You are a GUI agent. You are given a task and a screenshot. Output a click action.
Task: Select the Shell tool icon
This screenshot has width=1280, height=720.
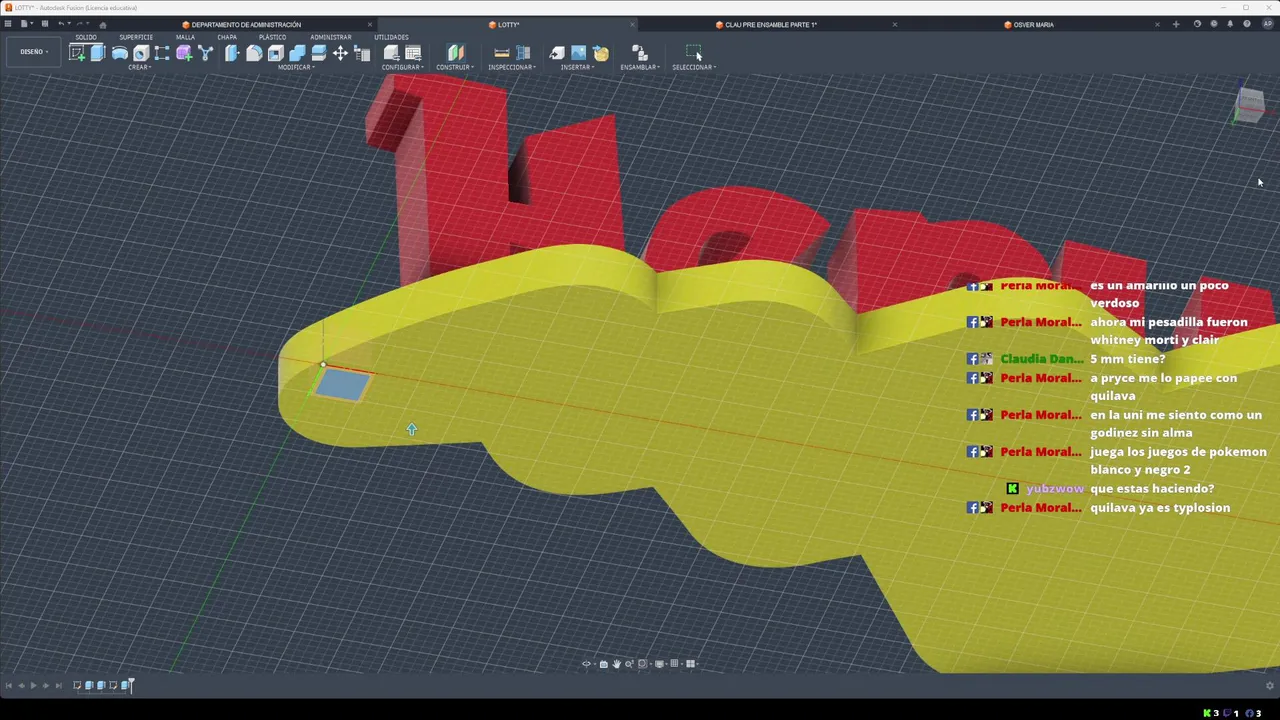pos(275,53)
